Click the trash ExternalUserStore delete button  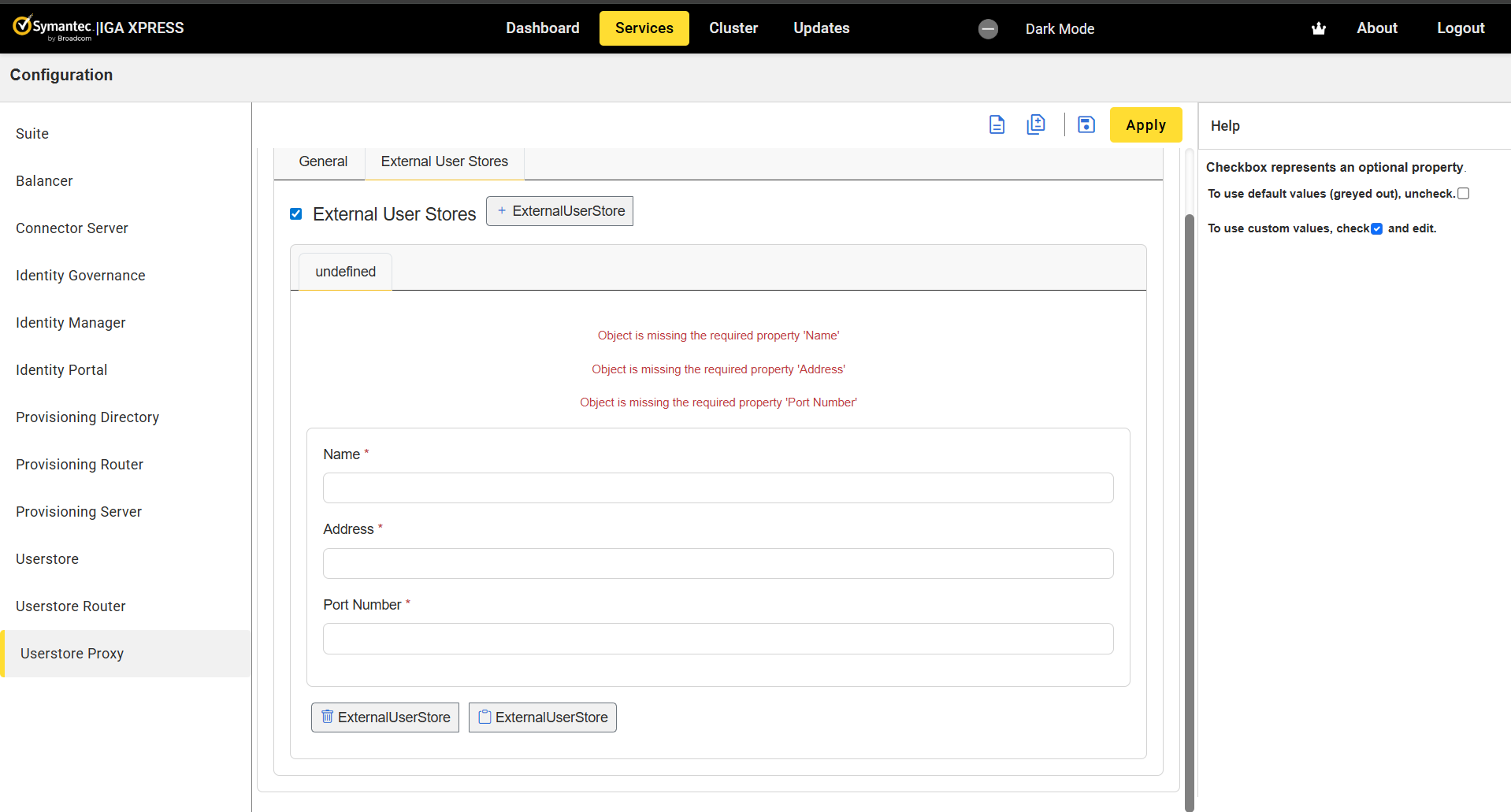pyautogui.click(x=384, y=717)
